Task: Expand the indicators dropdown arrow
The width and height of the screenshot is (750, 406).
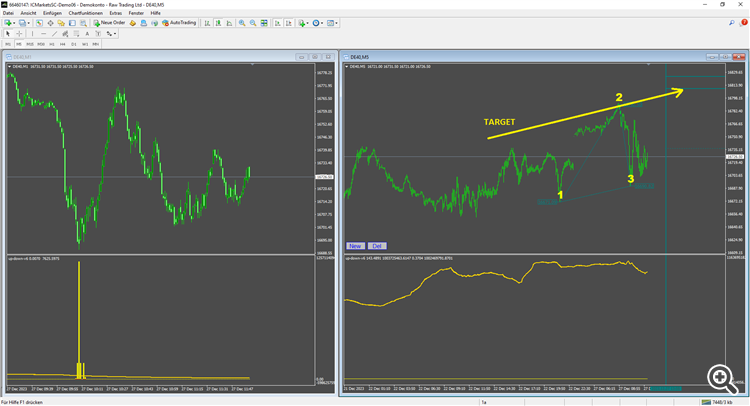Action: coord(308,23)
